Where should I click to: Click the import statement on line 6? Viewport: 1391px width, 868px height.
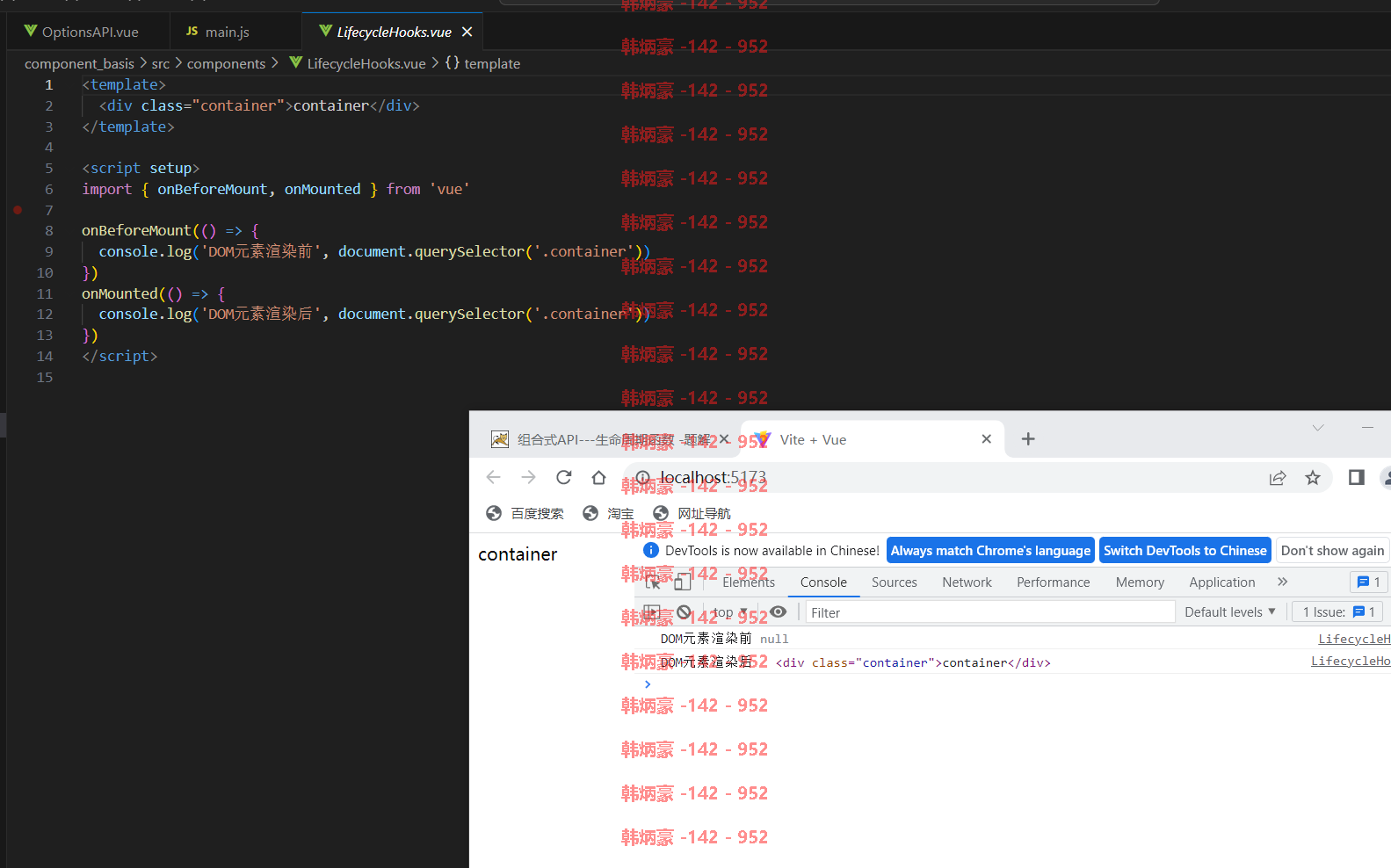276,189
